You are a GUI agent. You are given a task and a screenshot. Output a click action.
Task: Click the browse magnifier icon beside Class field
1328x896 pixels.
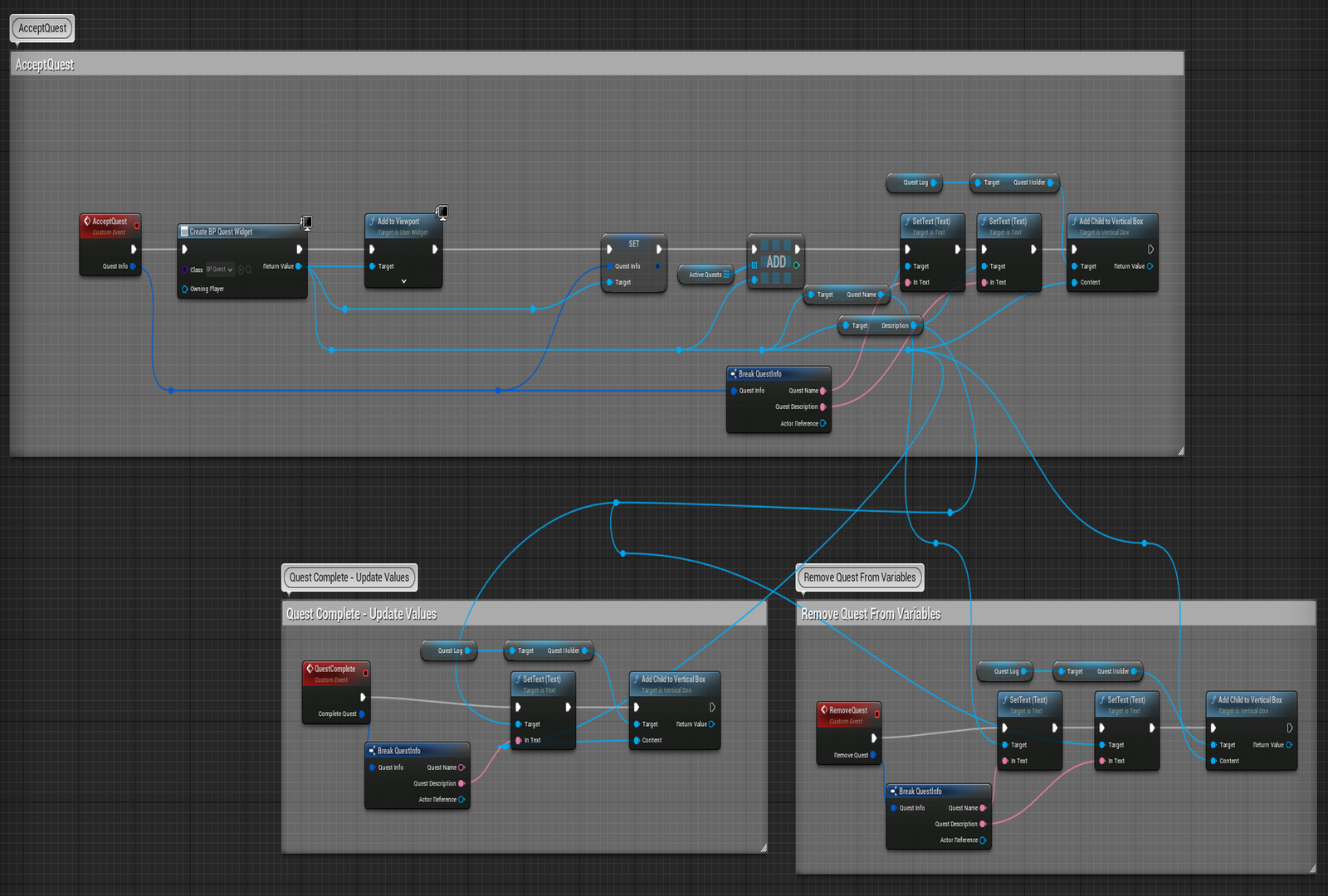[x=249, y=270]
